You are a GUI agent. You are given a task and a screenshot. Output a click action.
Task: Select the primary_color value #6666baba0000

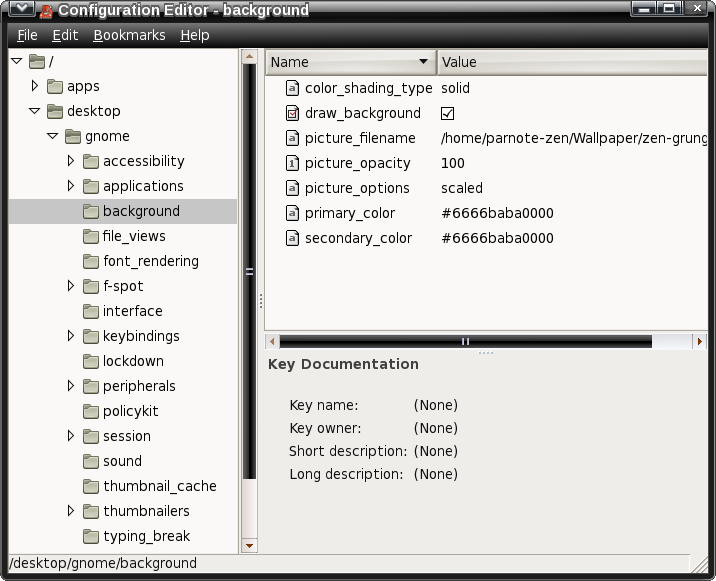(497, 213)
